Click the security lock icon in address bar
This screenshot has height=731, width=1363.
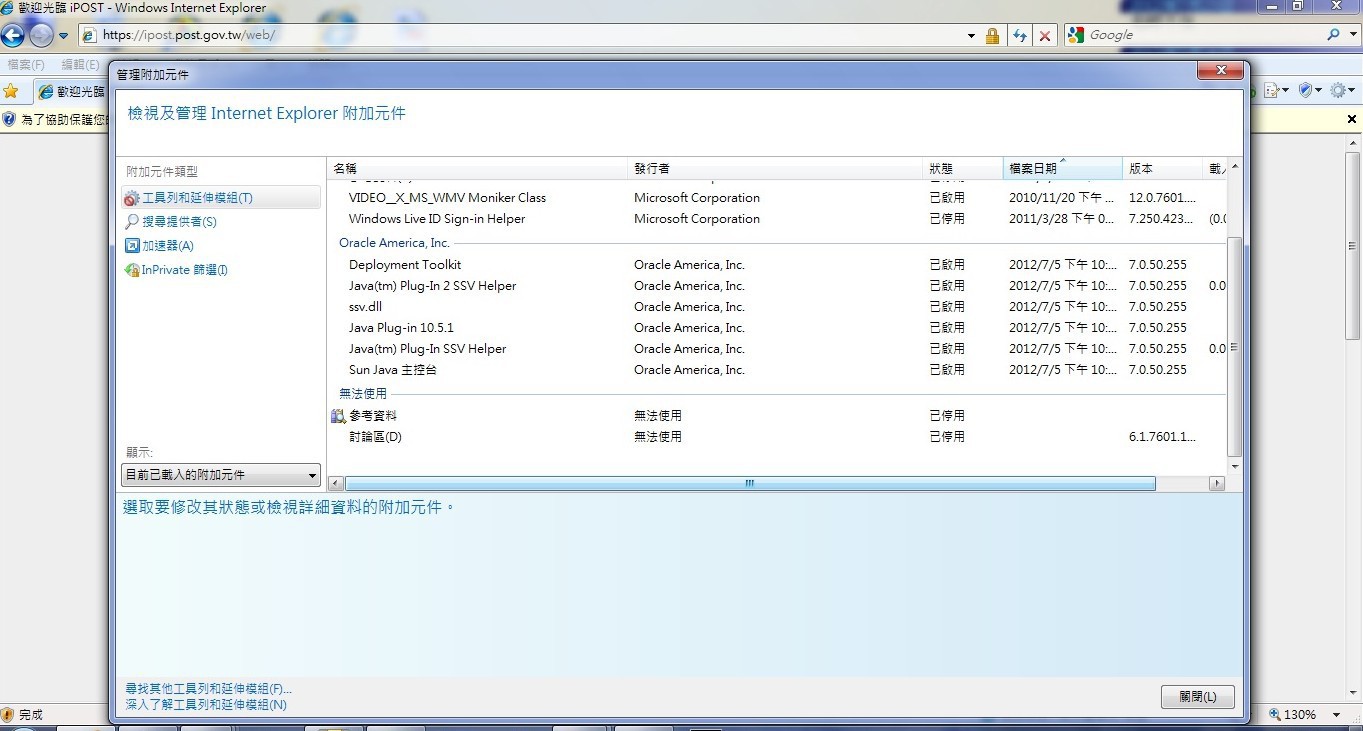(992, 36)
